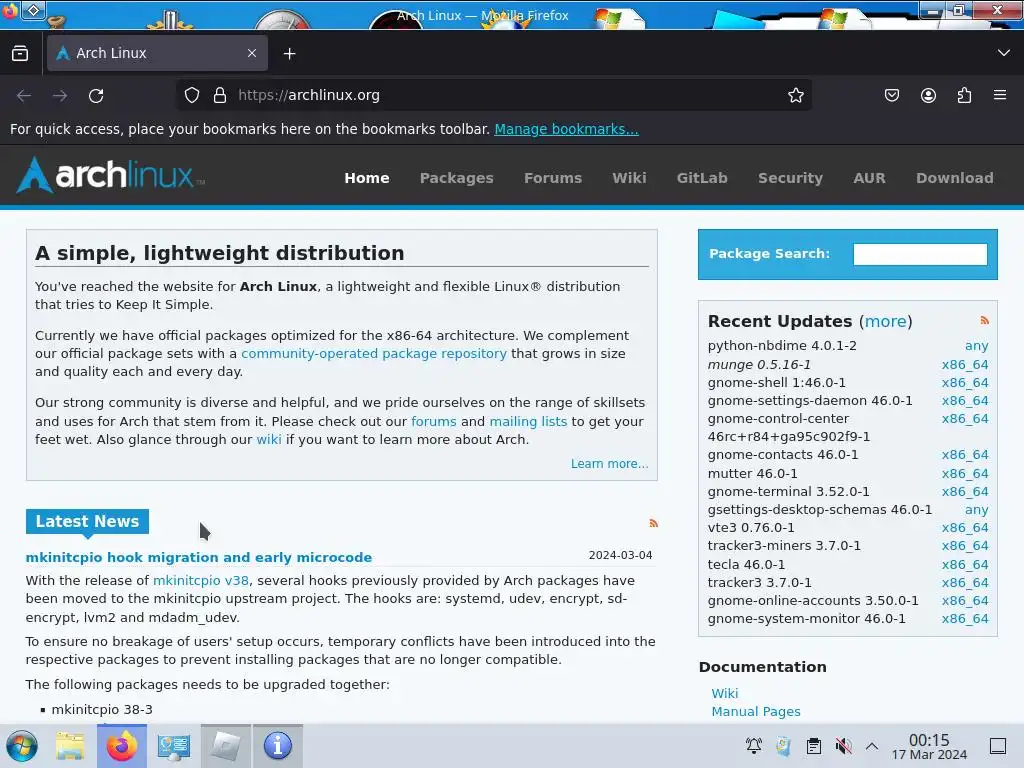Close the Arch Linux tab

[x=252, y=53]
